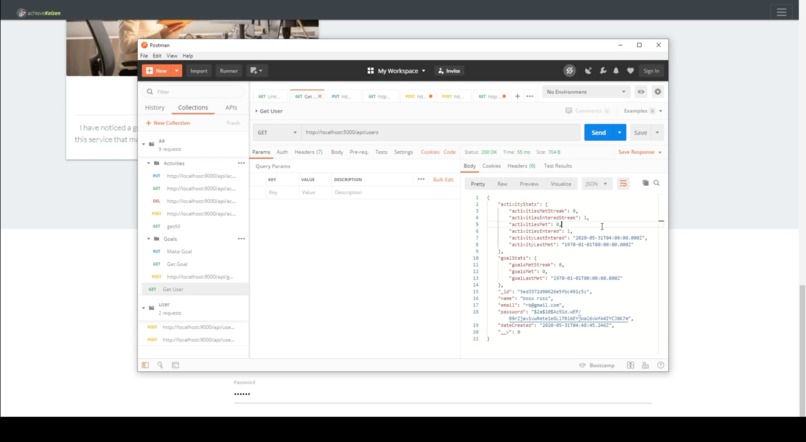Open the JSON format dropdown
This screenshot has width=806, height=442.
(596, 183)
